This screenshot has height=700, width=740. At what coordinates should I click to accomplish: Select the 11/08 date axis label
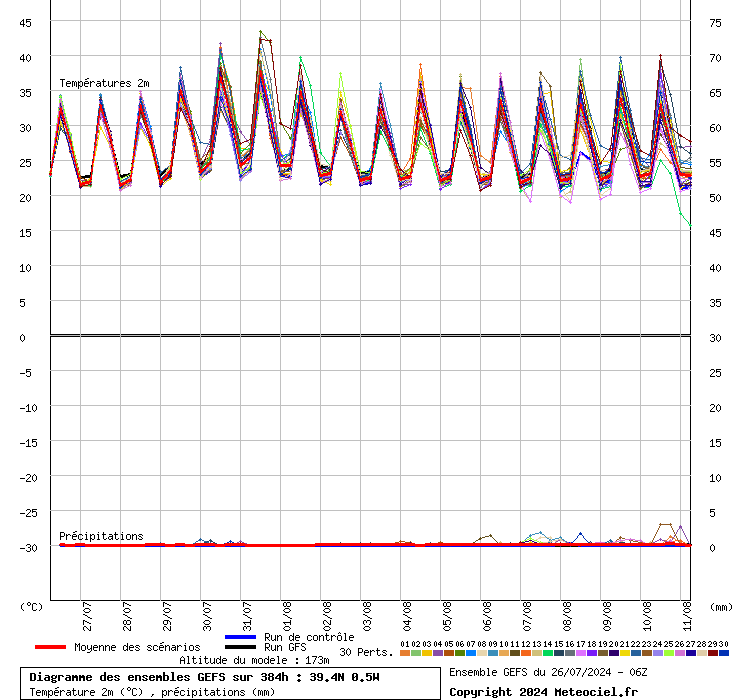688,612
